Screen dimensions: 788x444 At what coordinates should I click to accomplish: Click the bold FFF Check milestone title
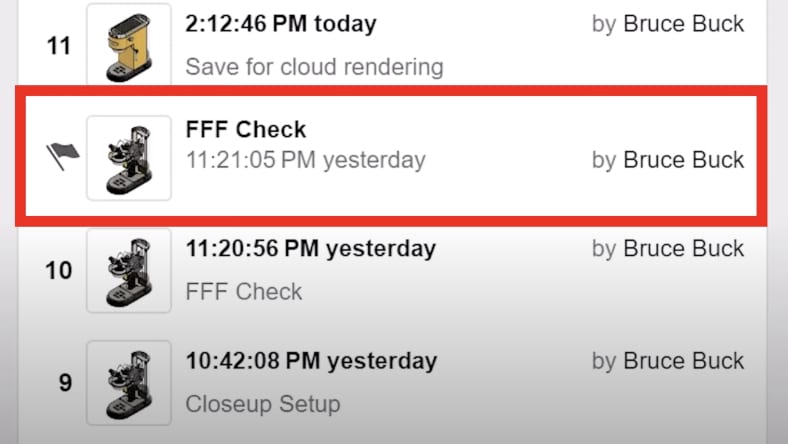point(246,130)
